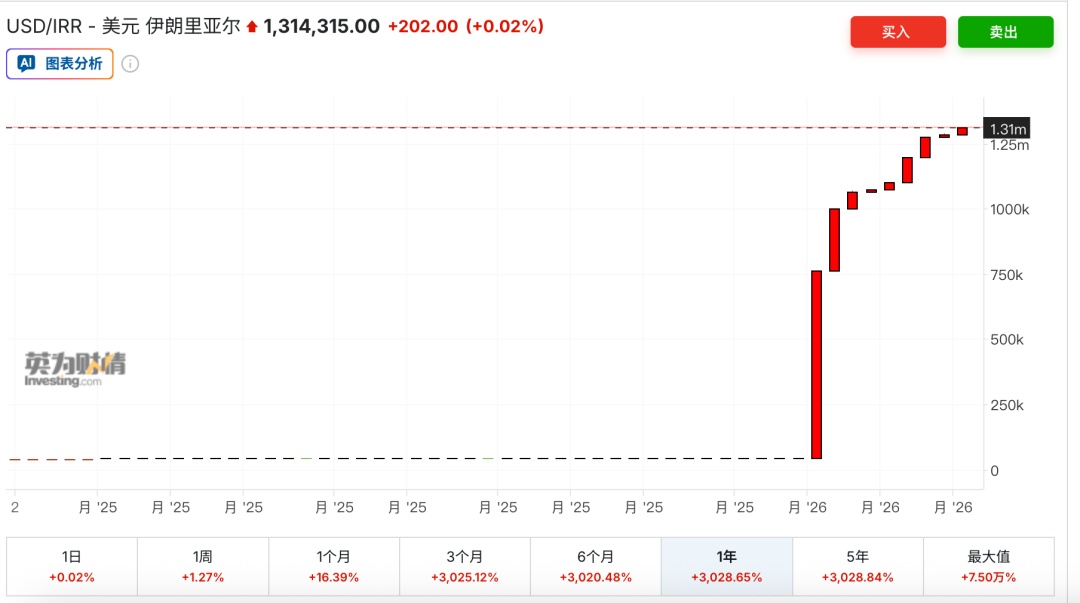Screen dimensions: 1080x603
Task: Click the AI 图表分析 button
Action: [x=60, y=63]
